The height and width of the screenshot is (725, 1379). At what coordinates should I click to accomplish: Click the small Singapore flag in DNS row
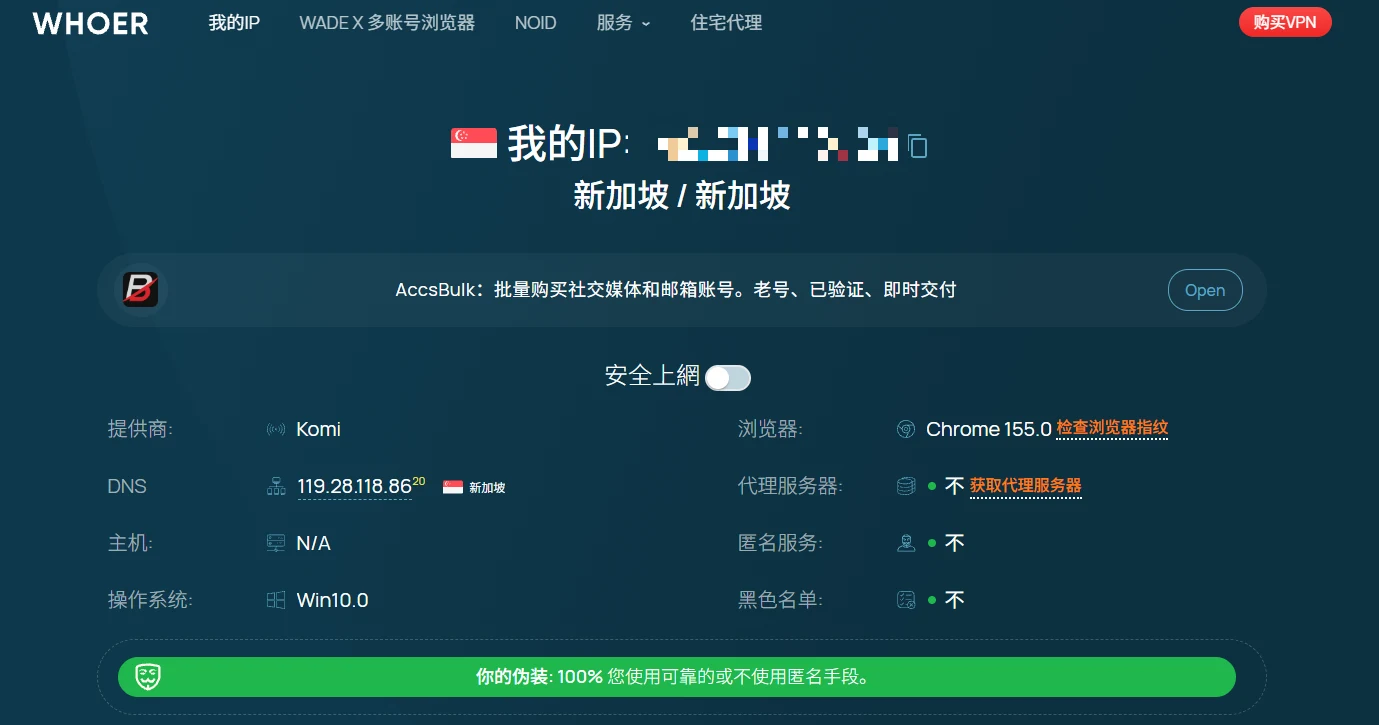pyautogui.click(x=453, y=487)
